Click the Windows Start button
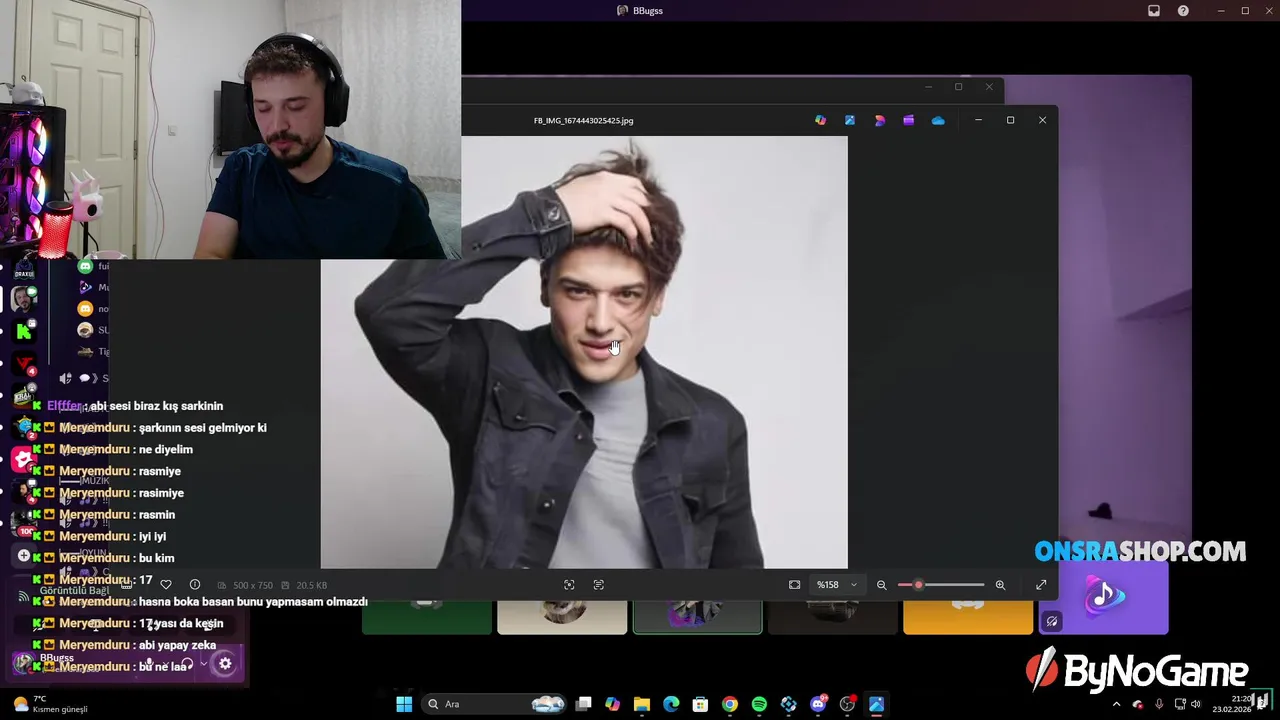Screen dimensions: 1280x720 (x=404, y=704)
